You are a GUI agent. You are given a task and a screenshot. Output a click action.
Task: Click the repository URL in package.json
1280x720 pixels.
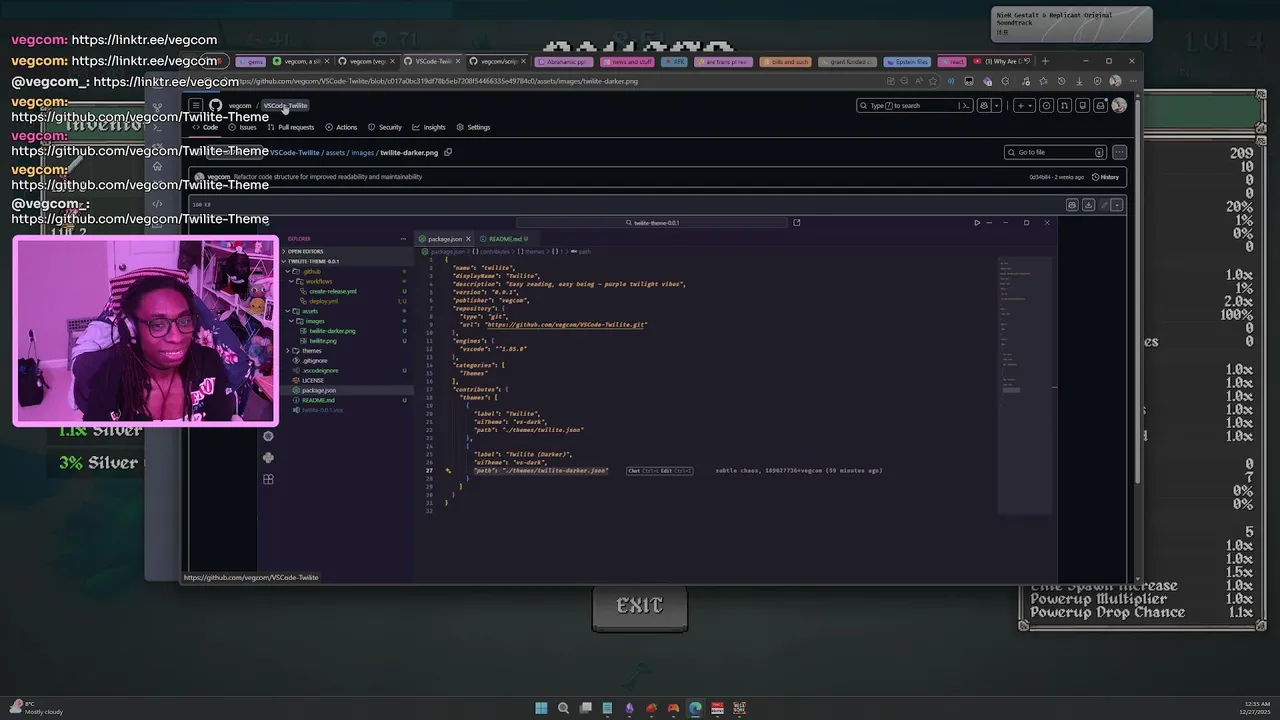coord(567,325)
